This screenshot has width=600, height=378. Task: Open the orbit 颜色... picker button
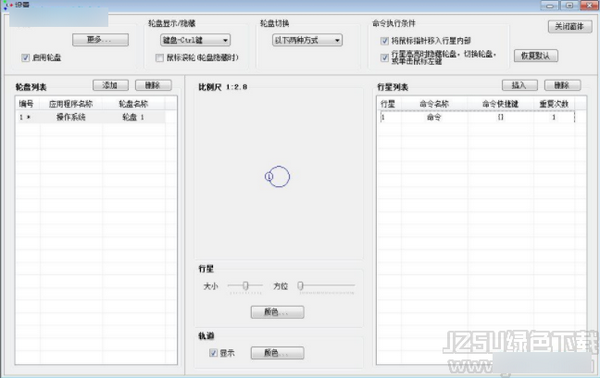click(277, 353)
